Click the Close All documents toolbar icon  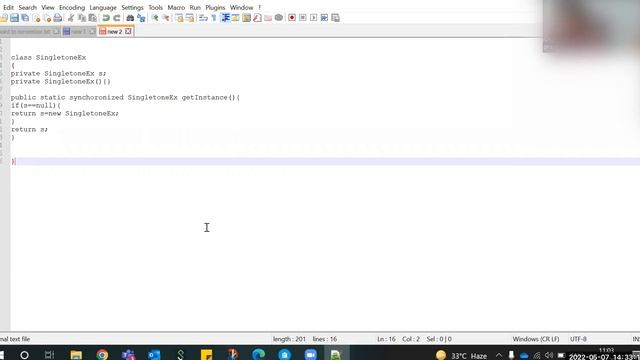47,18
